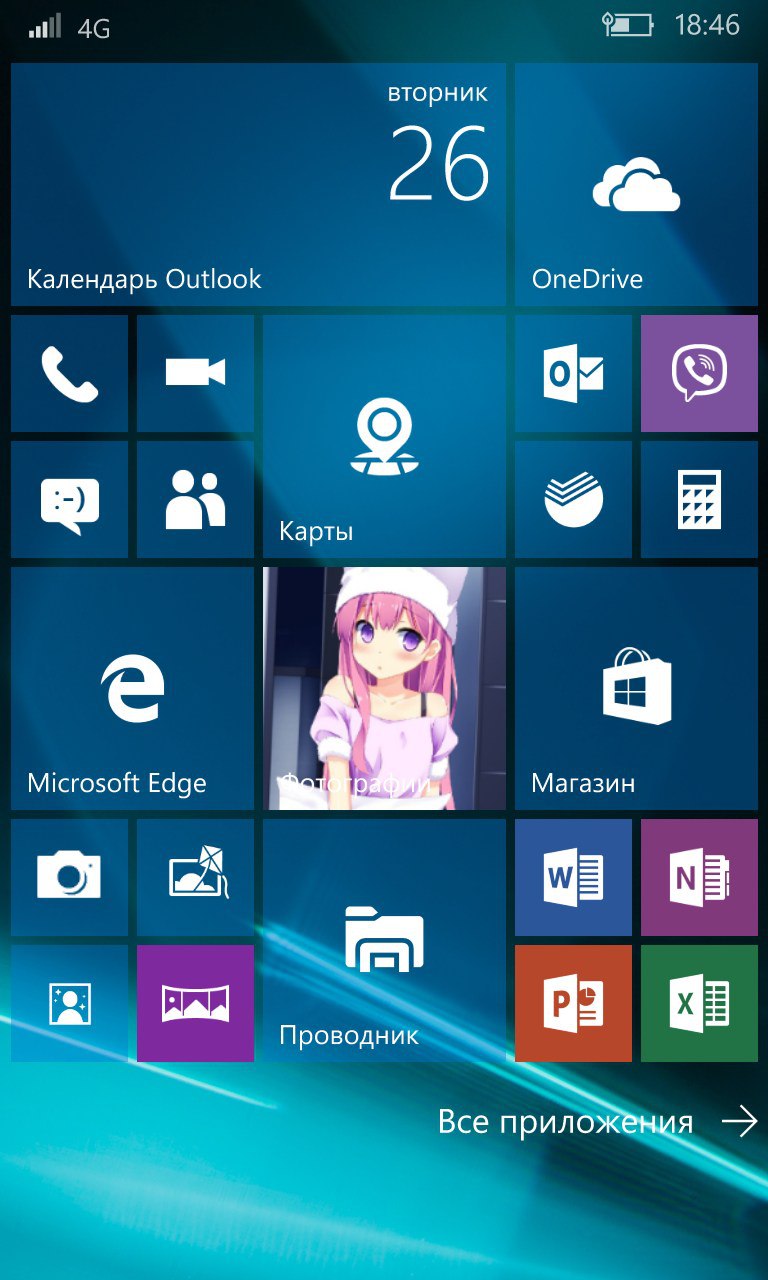Open the Outlook Calendar tile
This screenshot has height=1280, width=768.
coord(258,184)
